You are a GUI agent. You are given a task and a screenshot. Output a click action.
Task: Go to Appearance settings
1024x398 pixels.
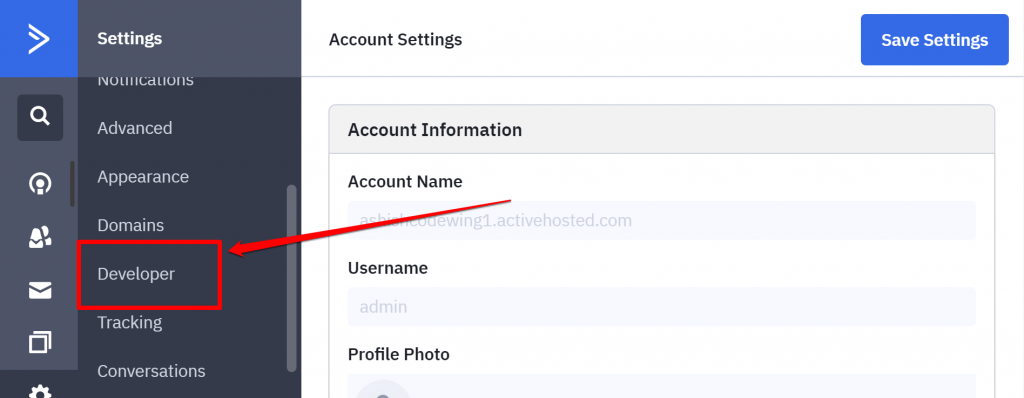[143, 176]
